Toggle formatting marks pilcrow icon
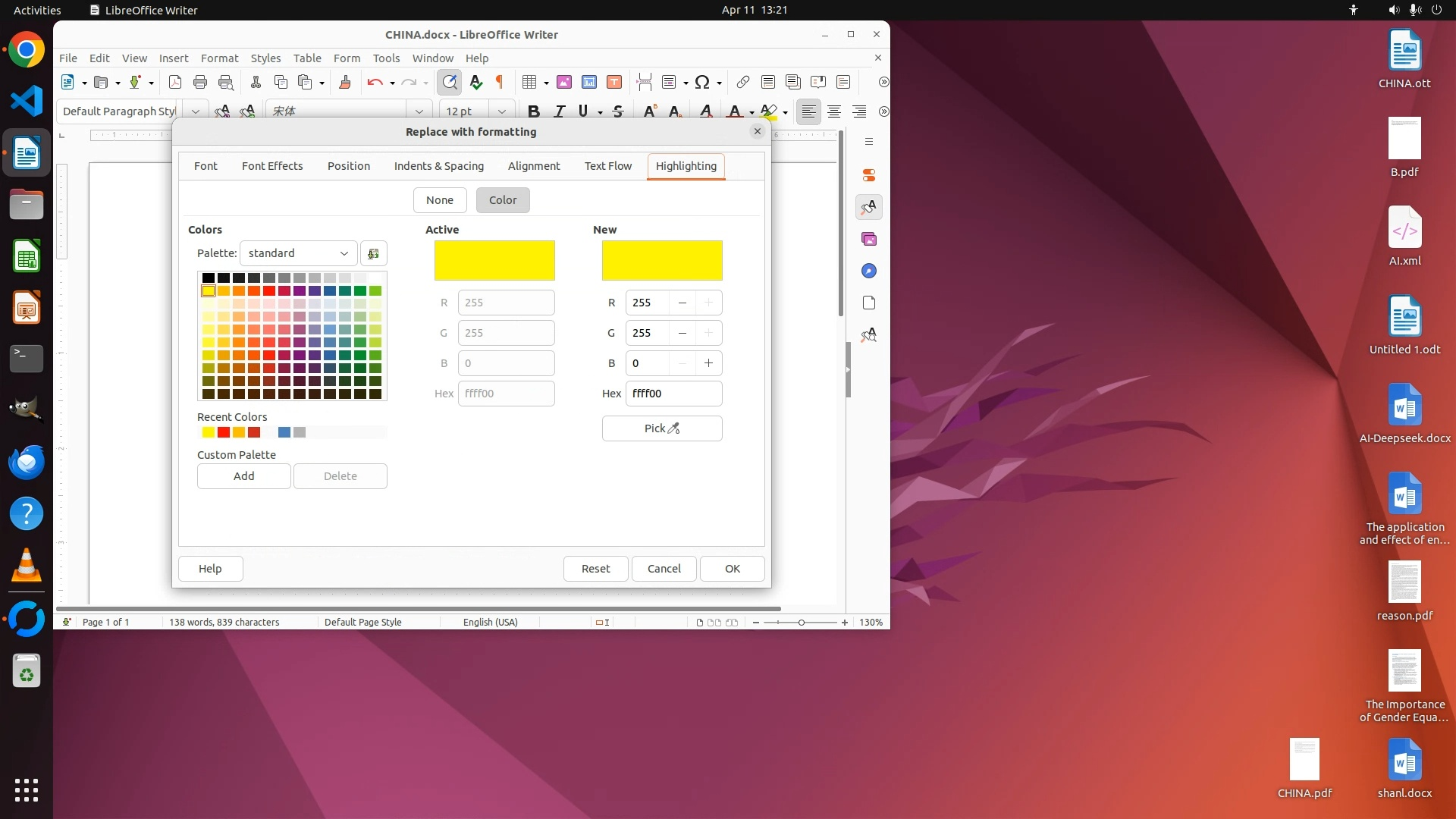 tap(500, 82)
